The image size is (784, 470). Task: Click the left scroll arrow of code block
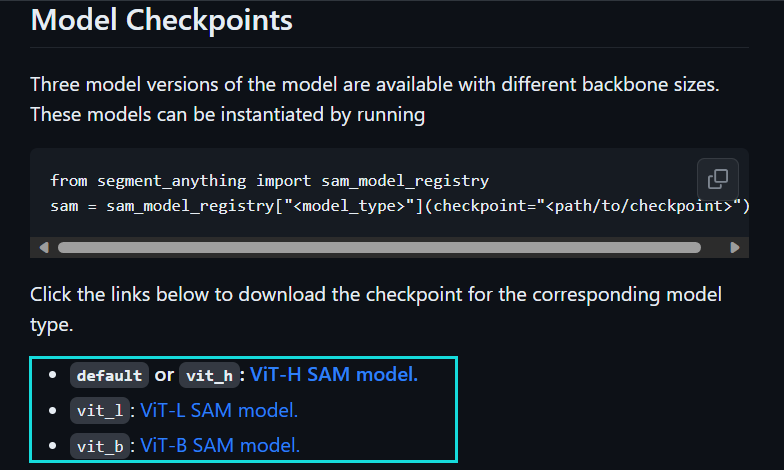(43, 247)
